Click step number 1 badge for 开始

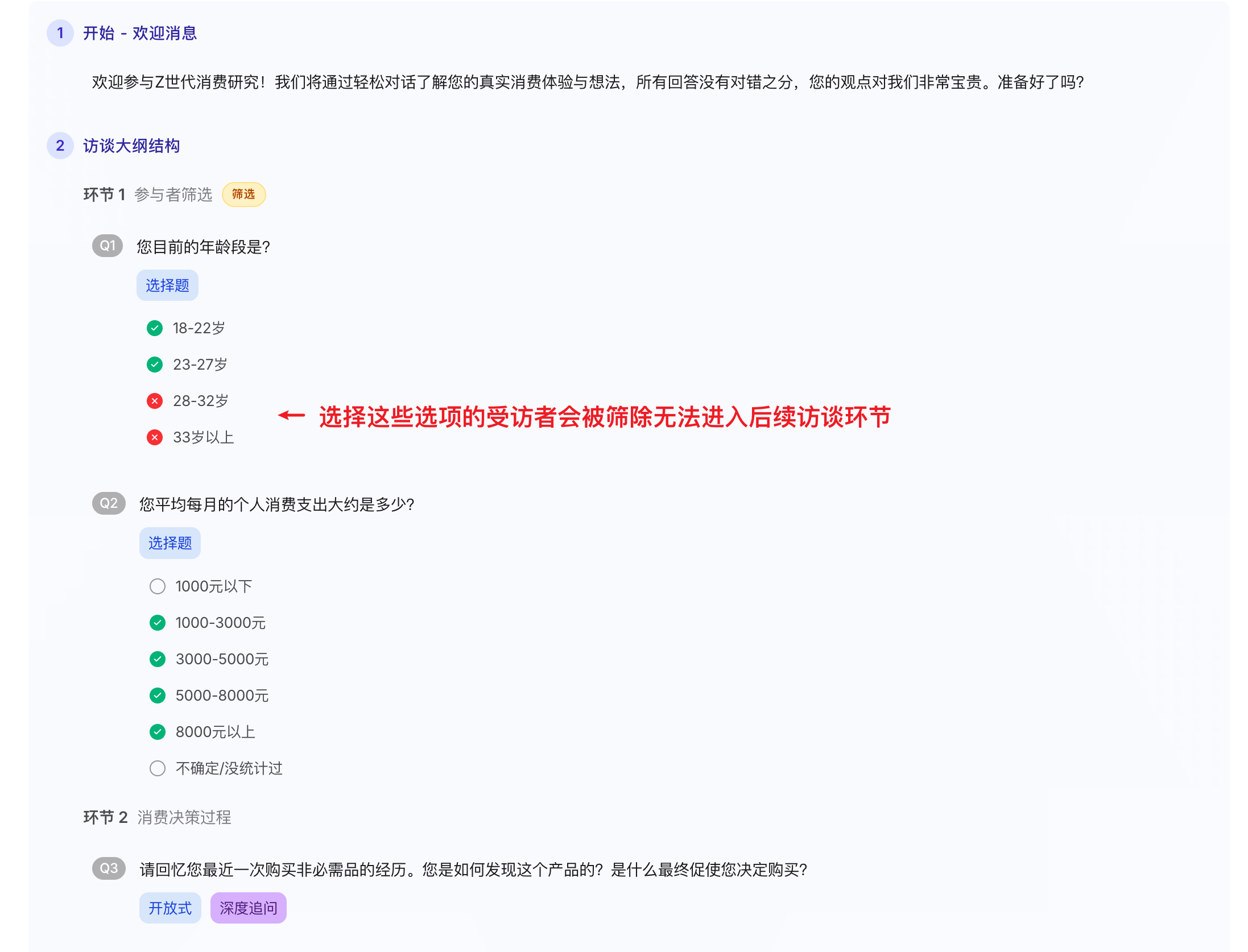point(60,33)
